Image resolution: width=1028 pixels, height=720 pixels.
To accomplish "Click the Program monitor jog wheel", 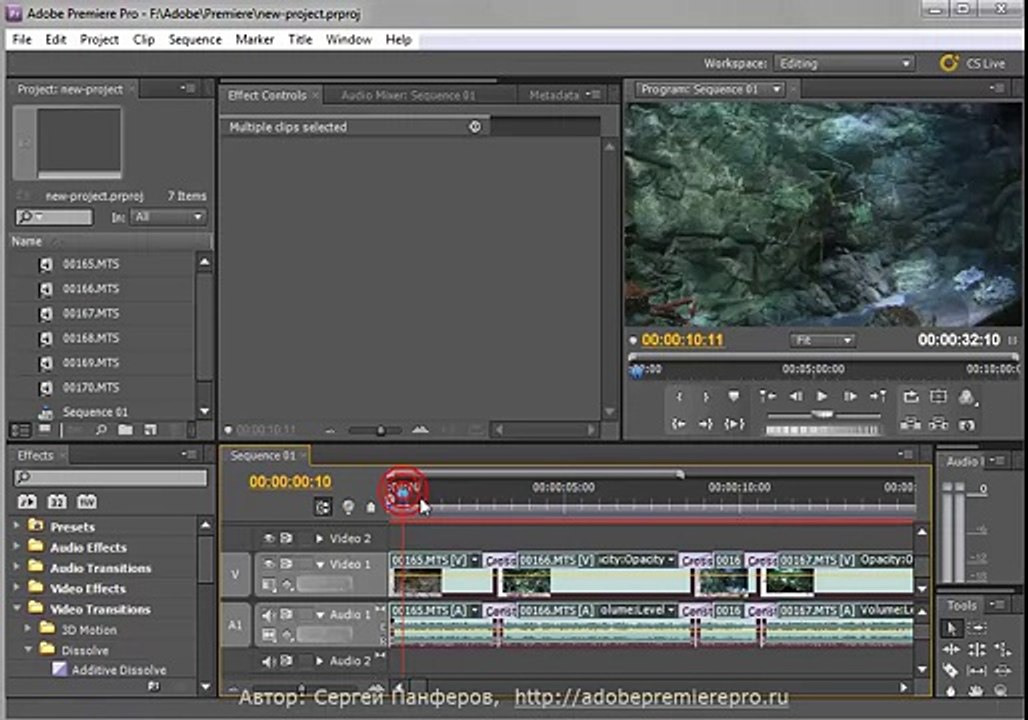I will point(822,431).
